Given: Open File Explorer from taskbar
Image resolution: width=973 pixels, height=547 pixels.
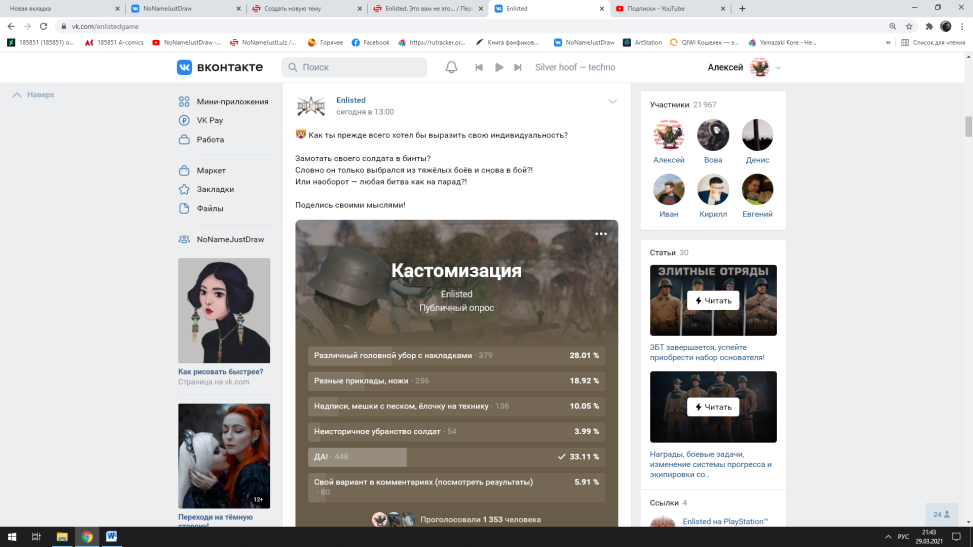Looking at the screenshot, I should 62,536.
